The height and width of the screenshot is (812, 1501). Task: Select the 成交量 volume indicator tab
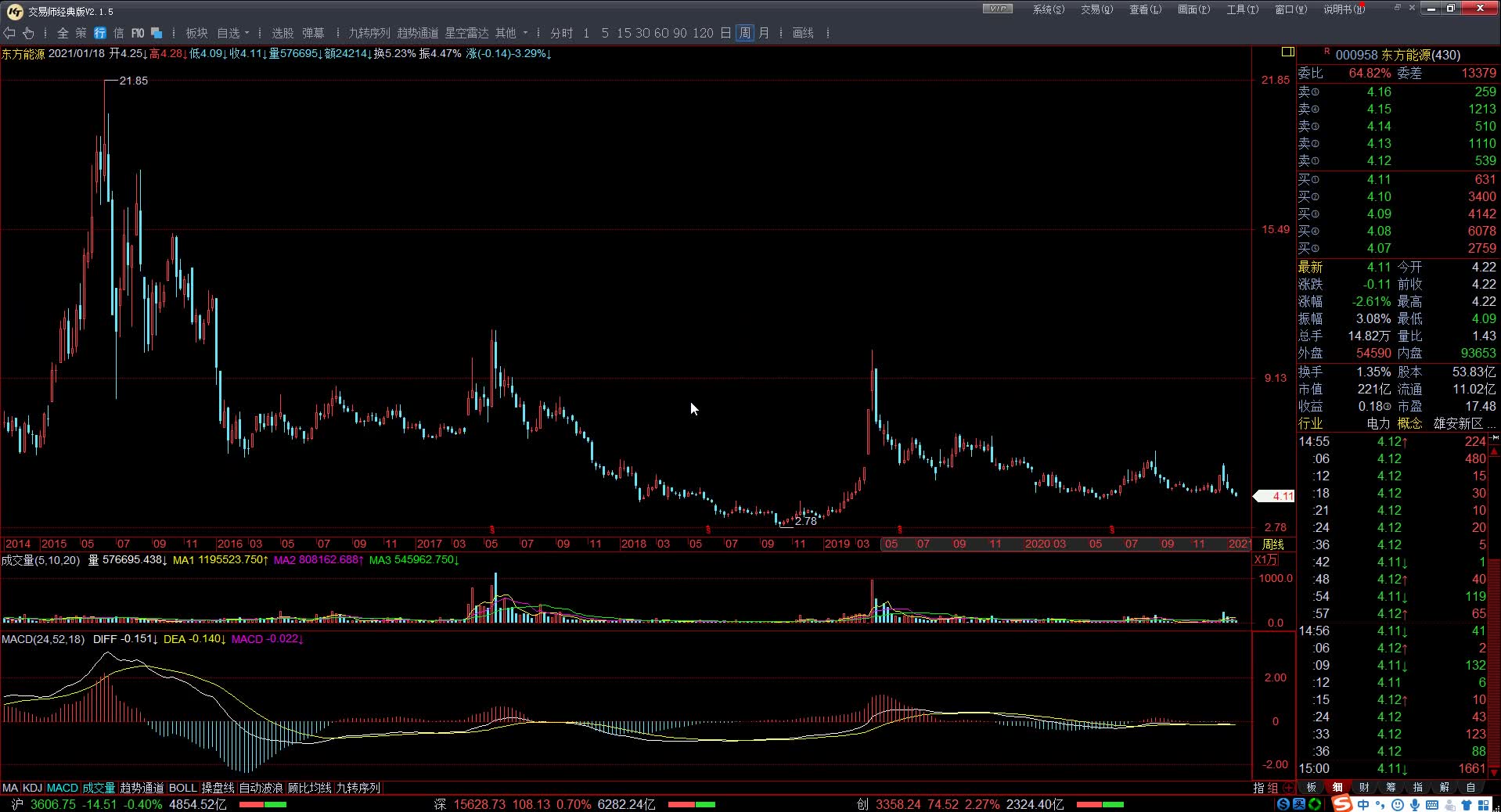coord(99,788)
